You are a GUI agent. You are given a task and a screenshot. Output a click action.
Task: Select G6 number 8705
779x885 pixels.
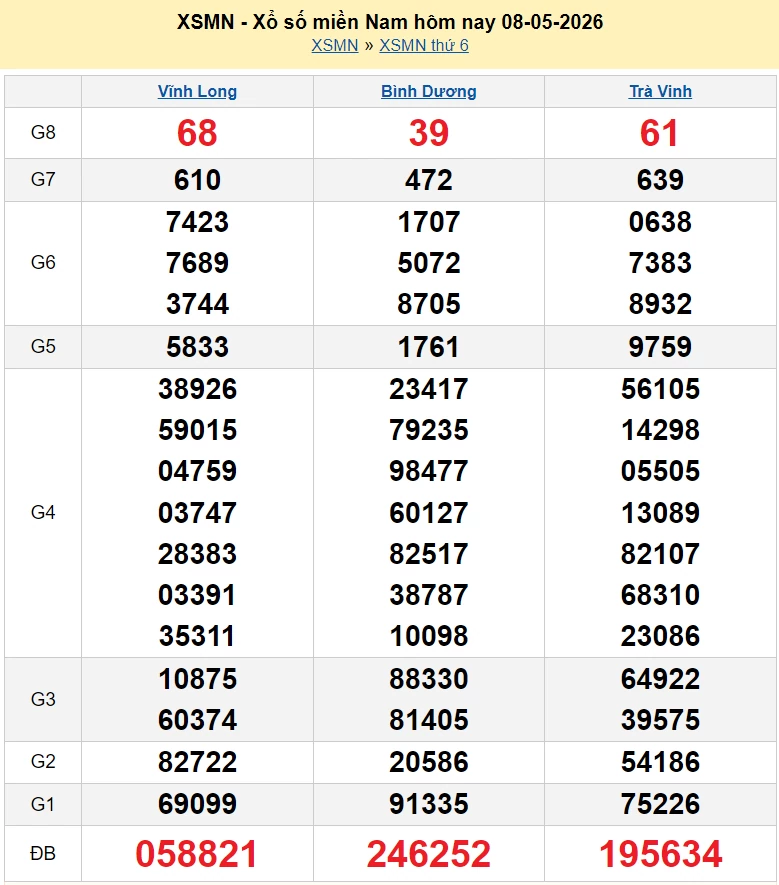click(428, 304)
